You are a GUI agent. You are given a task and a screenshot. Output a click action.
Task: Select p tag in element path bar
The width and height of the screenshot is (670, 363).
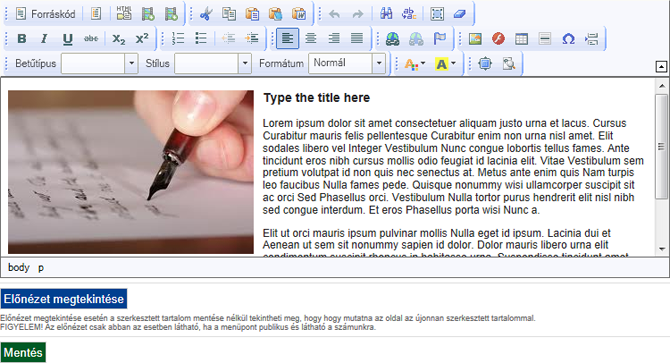[41, 268]
